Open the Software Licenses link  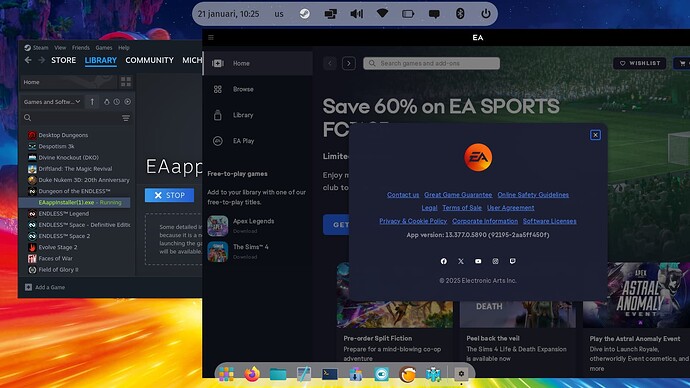pos(550,221)
